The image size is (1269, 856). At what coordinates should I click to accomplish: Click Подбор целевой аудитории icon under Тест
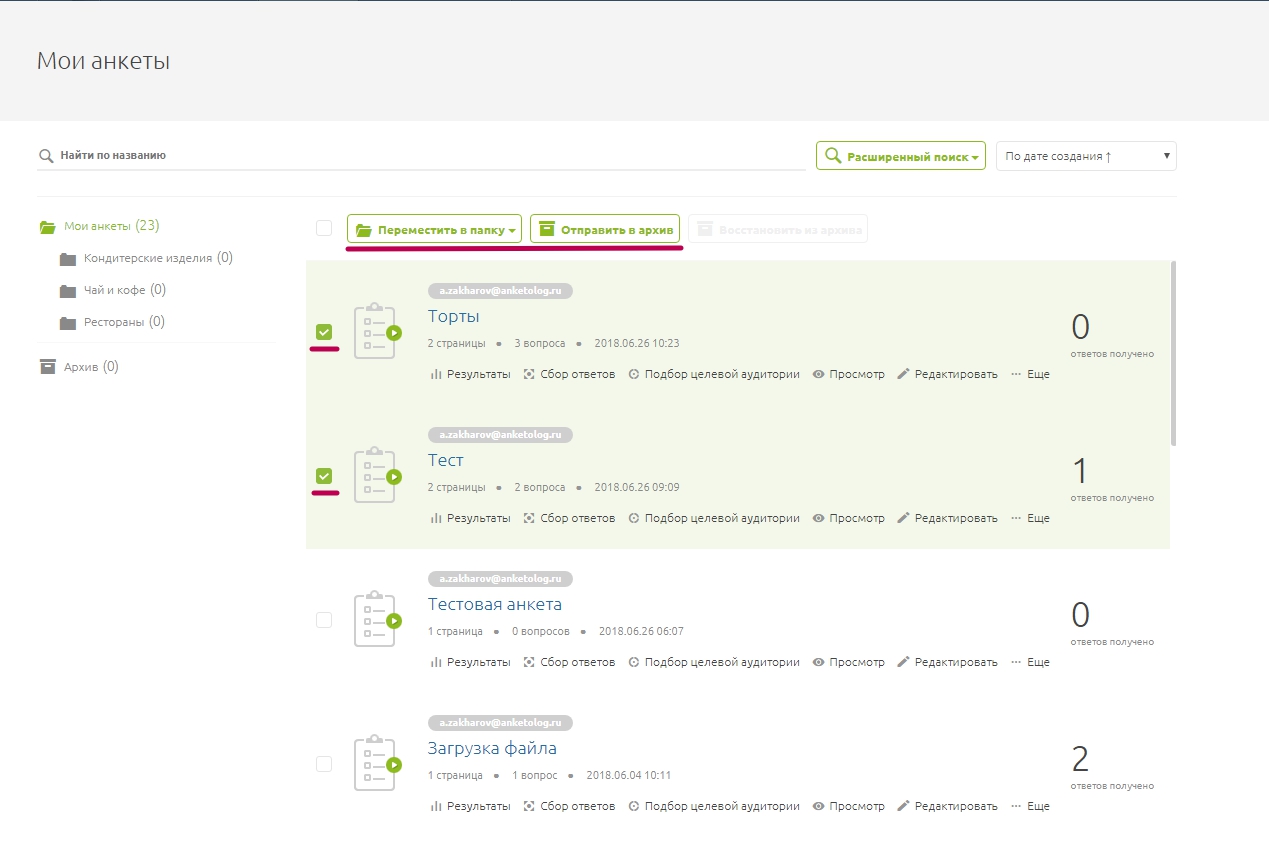634,518
